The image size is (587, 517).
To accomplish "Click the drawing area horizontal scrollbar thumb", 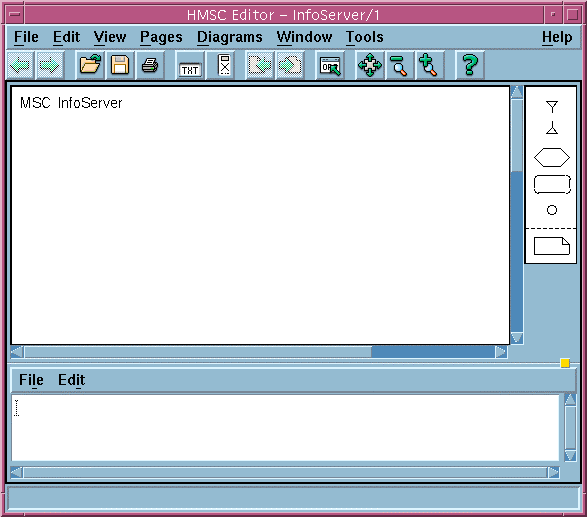I will pyautogui.click(x=198, y=352).
